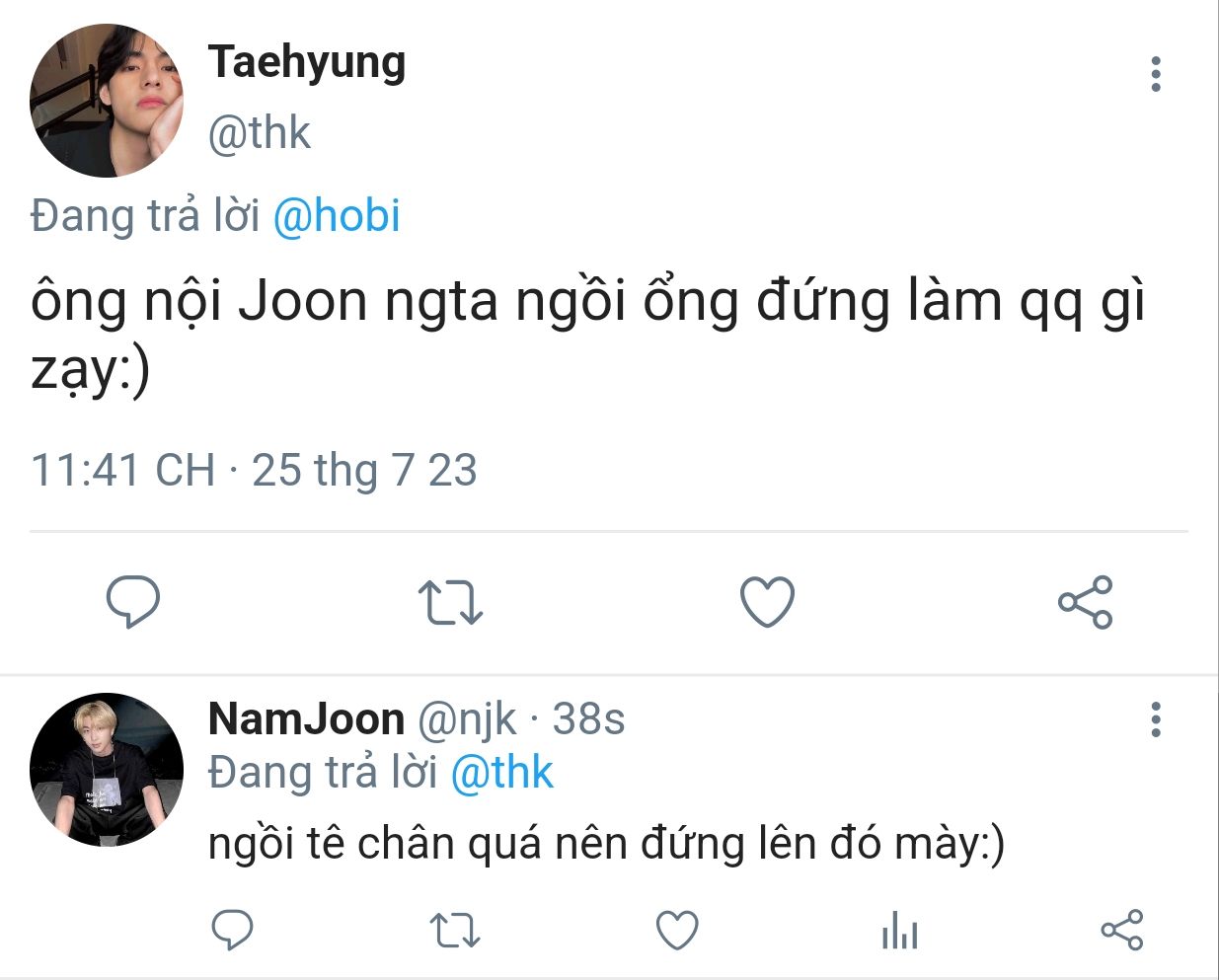
Task: Share NamJoon's reply
Action: click(1121, 930)
